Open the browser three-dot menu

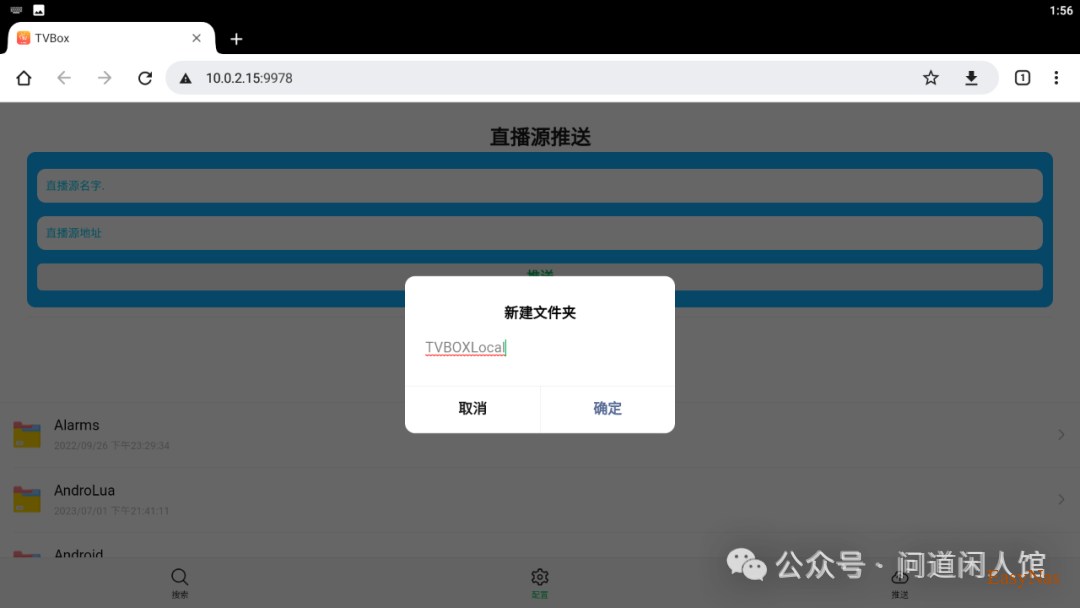click(x=1056, y=78)
